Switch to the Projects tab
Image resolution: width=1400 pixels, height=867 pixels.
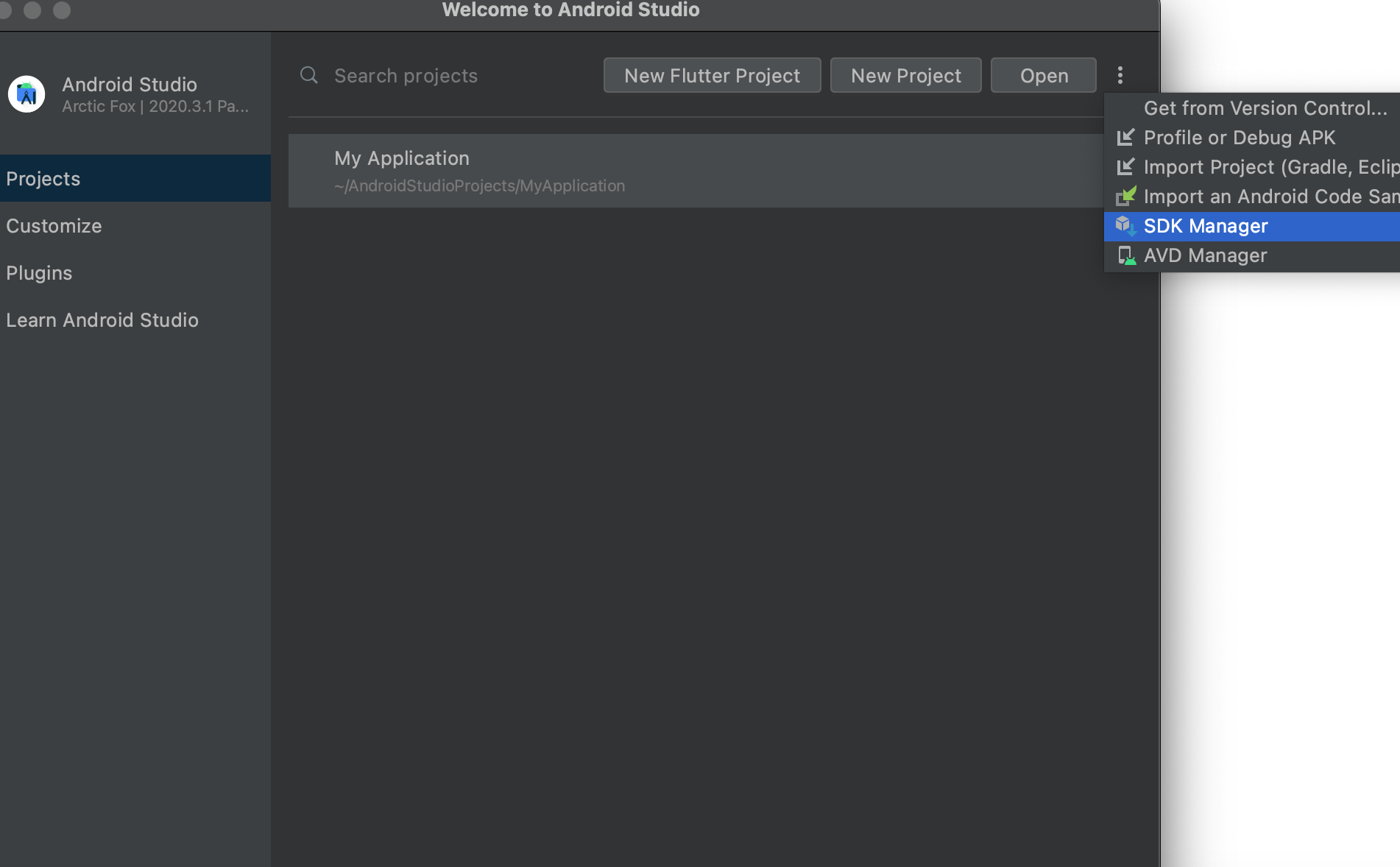pos(135,178)
